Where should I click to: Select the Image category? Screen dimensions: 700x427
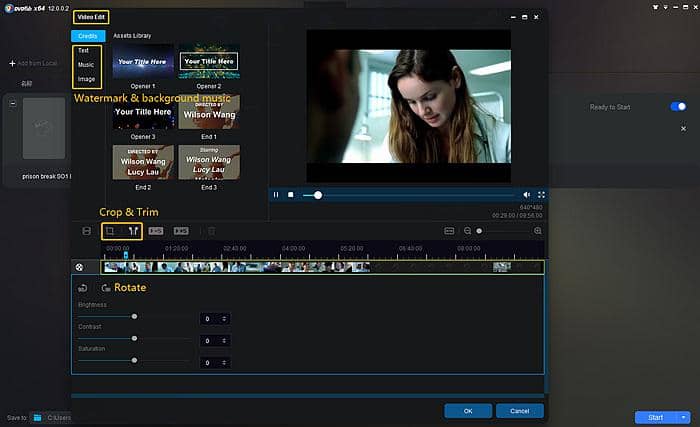click(x=86, y=79)
